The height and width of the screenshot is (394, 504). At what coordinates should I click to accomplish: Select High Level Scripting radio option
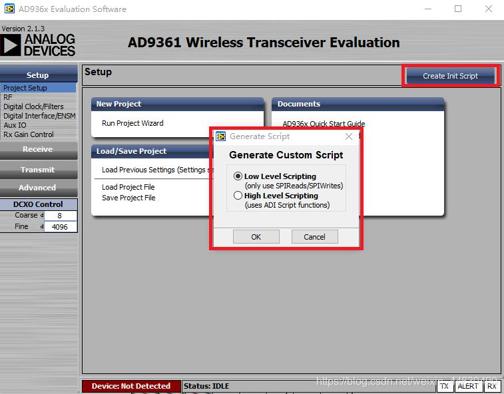[237, 195]
